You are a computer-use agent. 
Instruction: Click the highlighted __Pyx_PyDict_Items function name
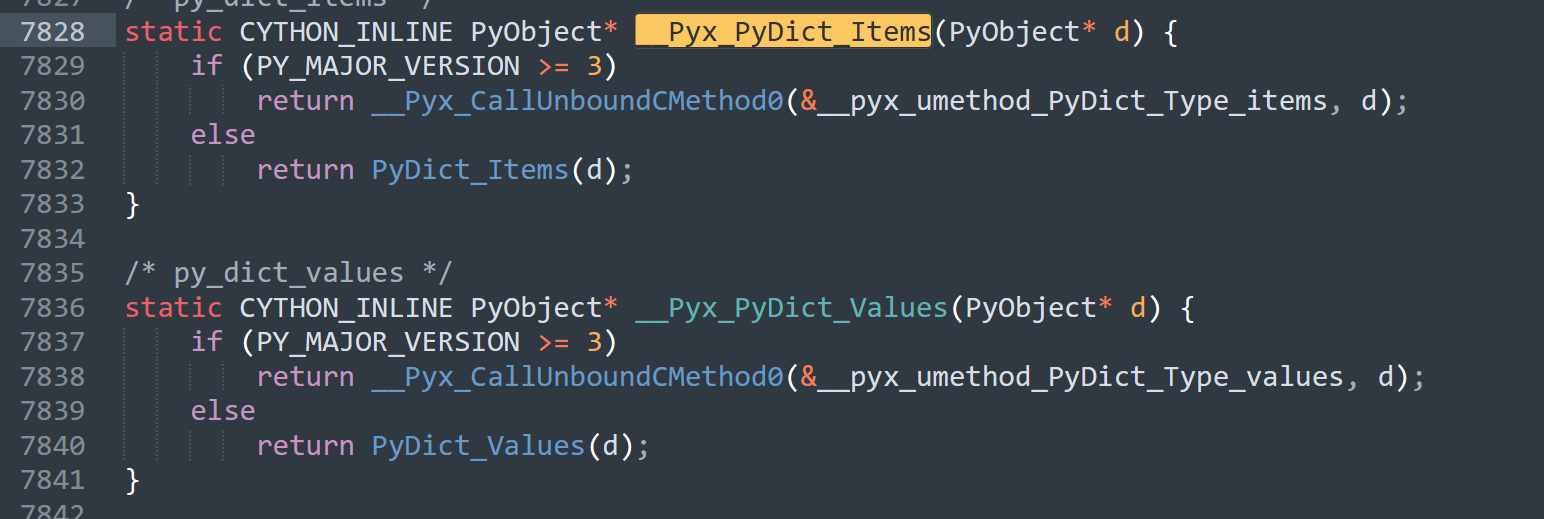[x=783, y=32]
